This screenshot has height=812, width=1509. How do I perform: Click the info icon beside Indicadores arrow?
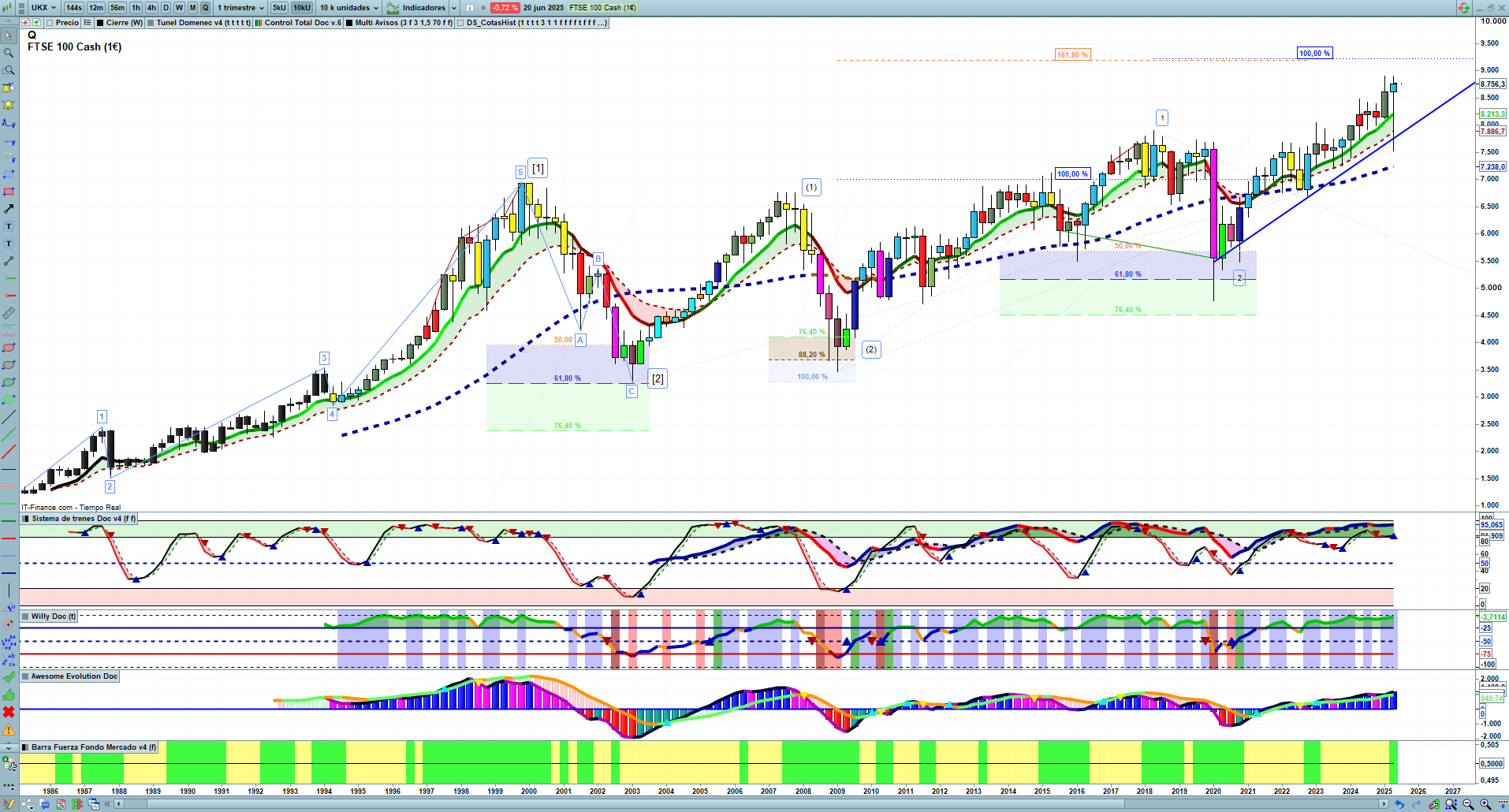470,8
